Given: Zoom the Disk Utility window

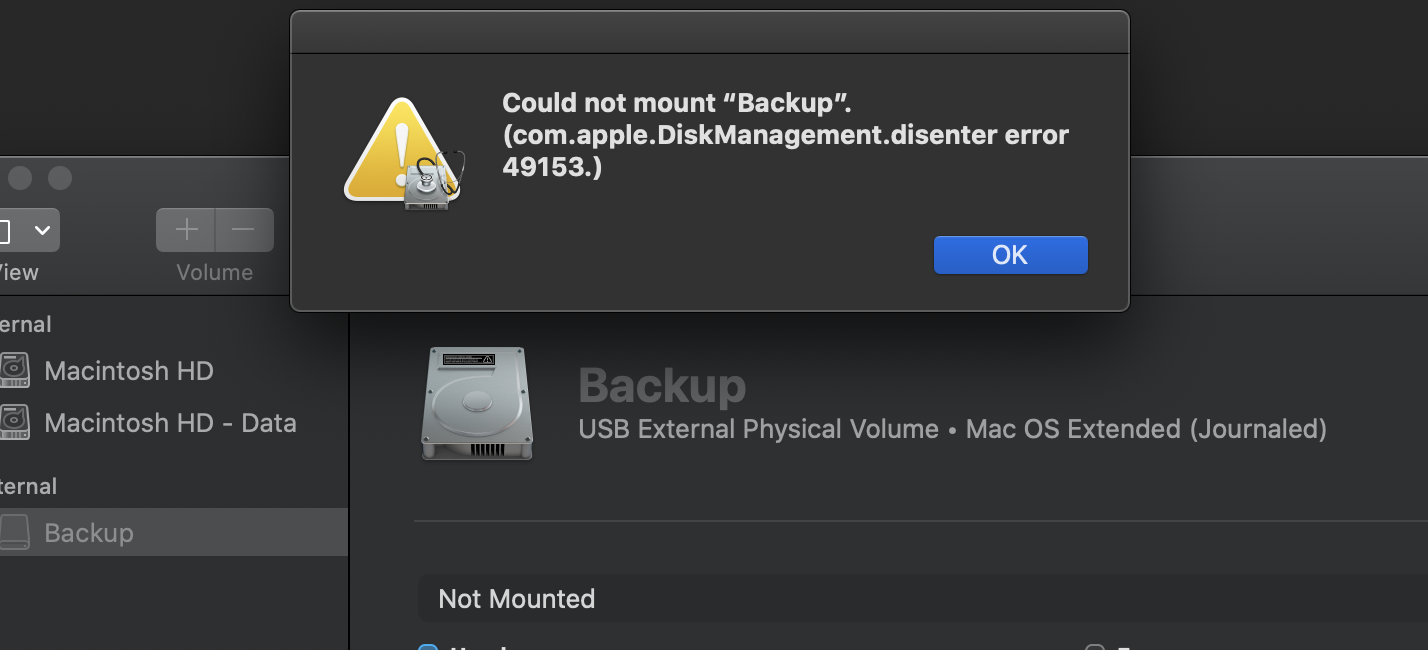Looking at the screenshot, I should (x=60, y=178).
